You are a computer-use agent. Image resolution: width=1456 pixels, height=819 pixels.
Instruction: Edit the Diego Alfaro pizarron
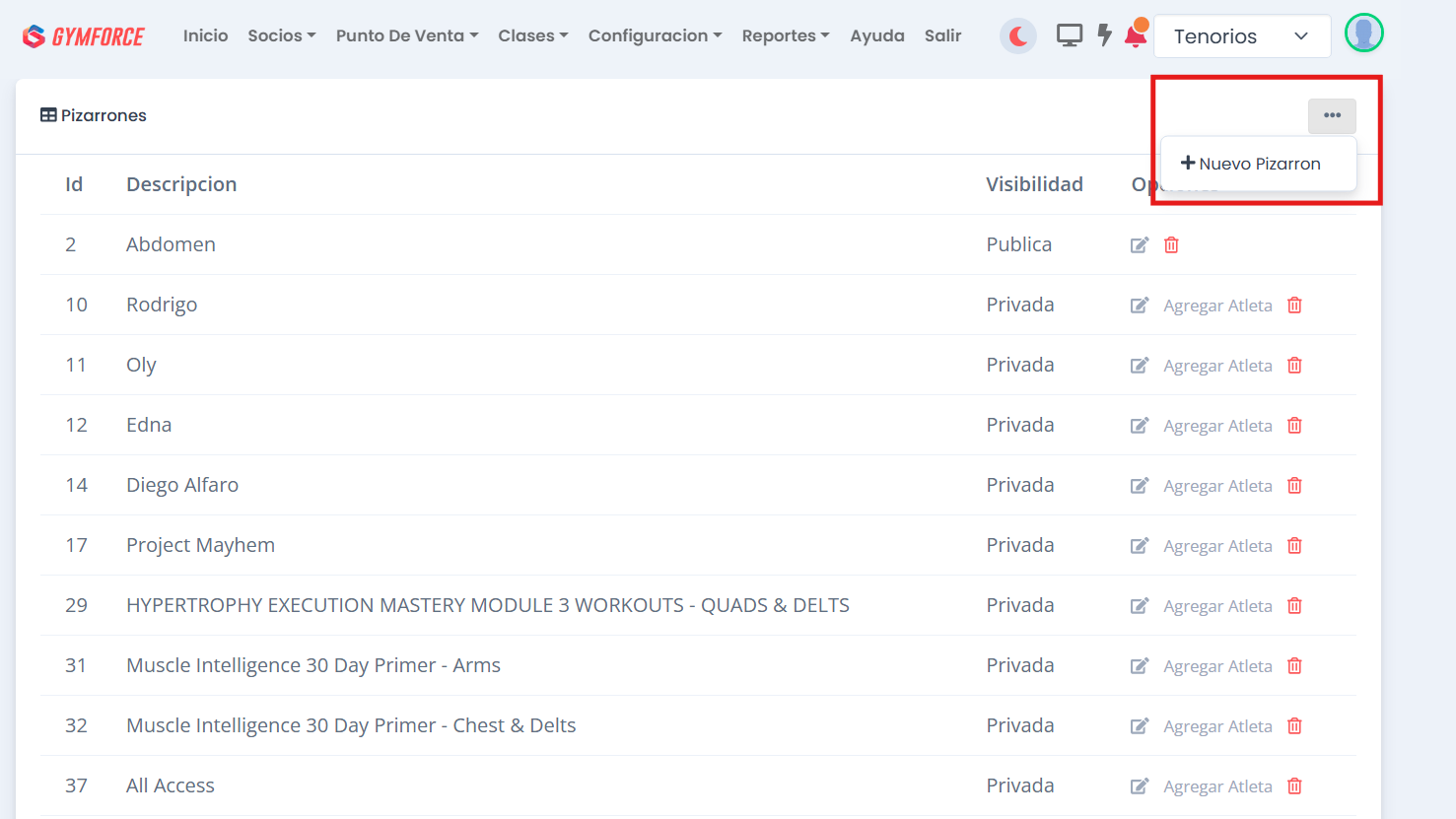pyautogui.click(x=1140, y=486)
